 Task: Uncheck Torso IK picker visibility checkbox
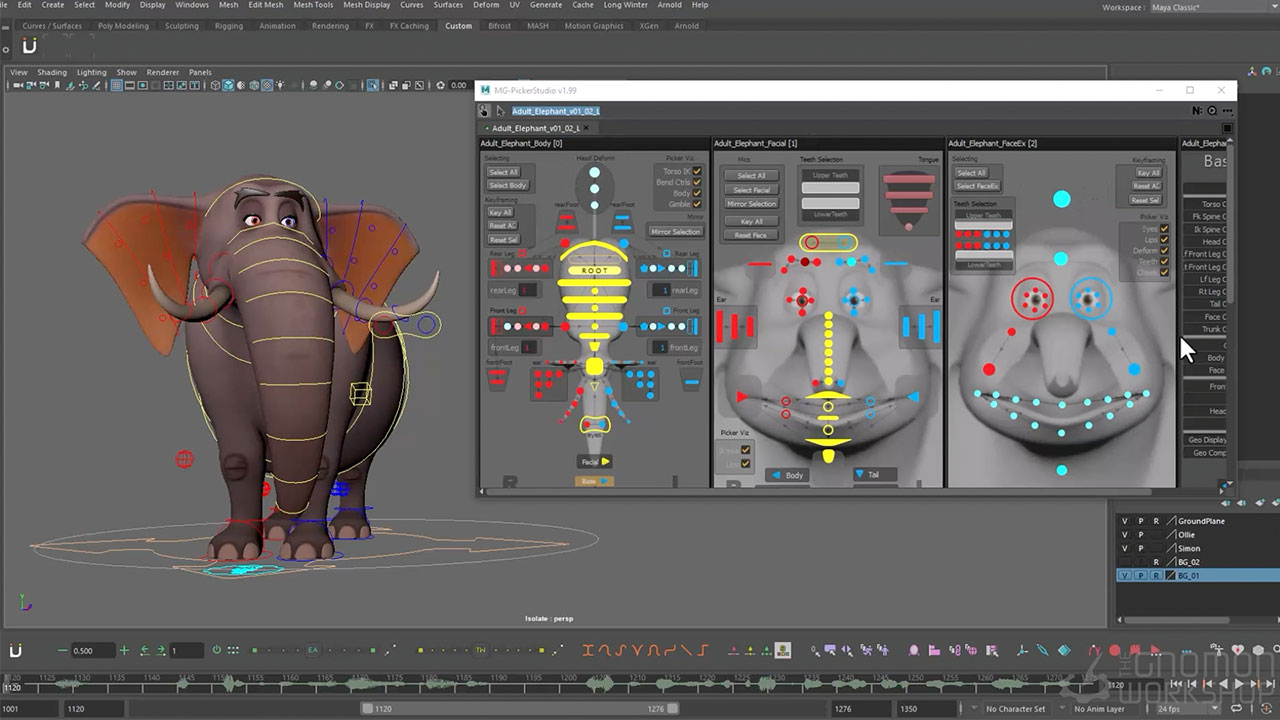pyautogui.click(x=697, y=171)
